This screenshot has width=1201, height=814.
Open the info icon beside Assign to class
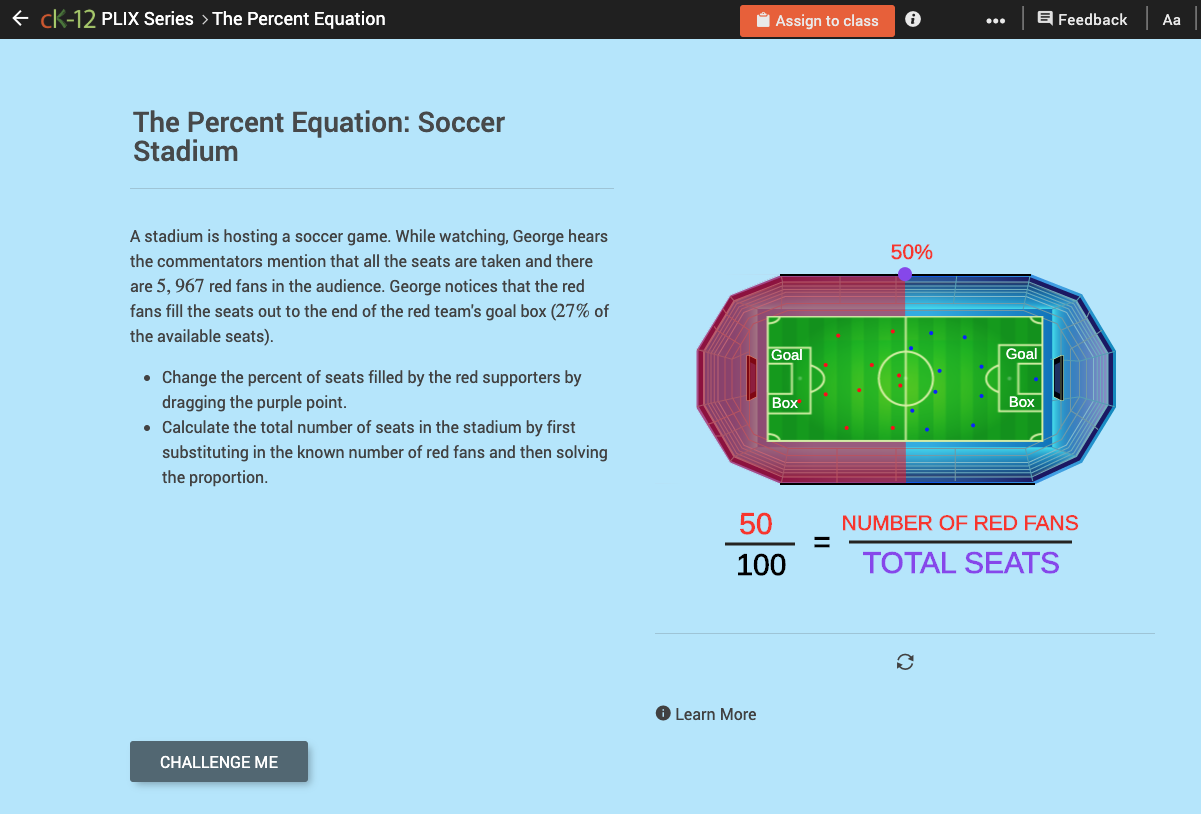[x=912, y=19]
